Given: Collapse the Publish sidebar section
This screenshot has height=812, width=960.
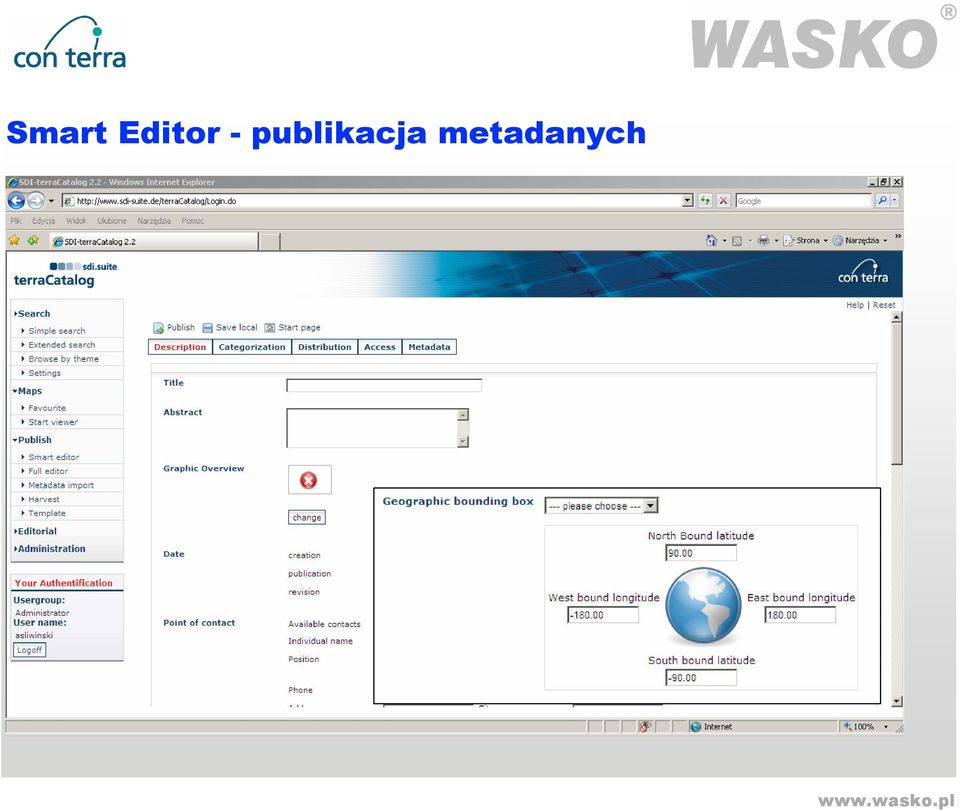Looking at the screenshot, I should 32,440.
